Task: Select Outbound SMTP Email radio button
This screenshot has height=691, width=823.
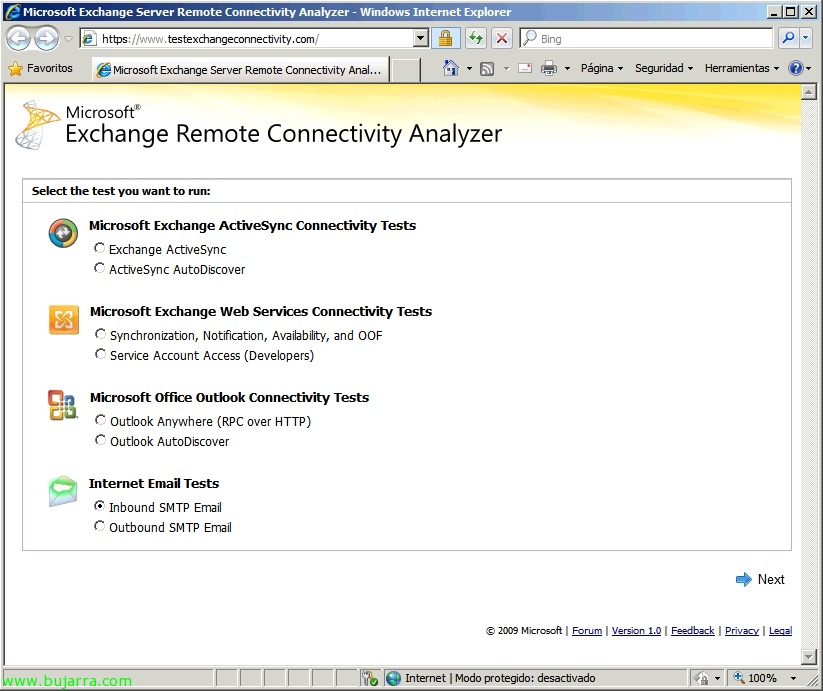Action: tap(99, 526)
